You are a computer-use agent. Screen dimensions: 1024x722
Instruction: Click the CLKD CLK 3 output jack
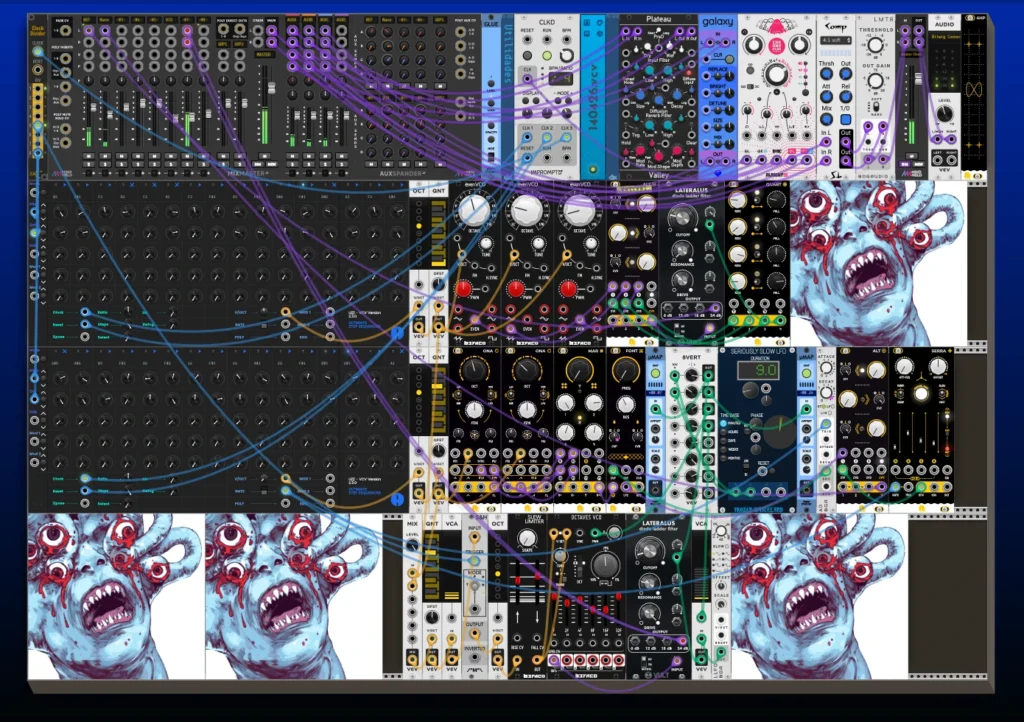pos(567,137)
